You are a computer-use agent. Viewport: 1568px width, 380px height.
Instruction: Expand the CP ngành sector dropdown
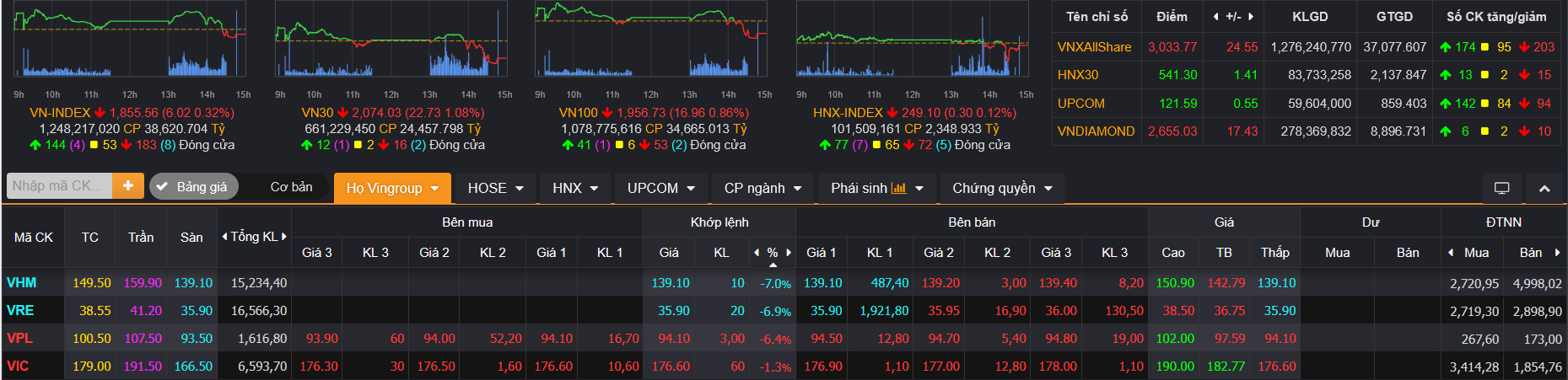pyautogui.click(x=762, y=189)
